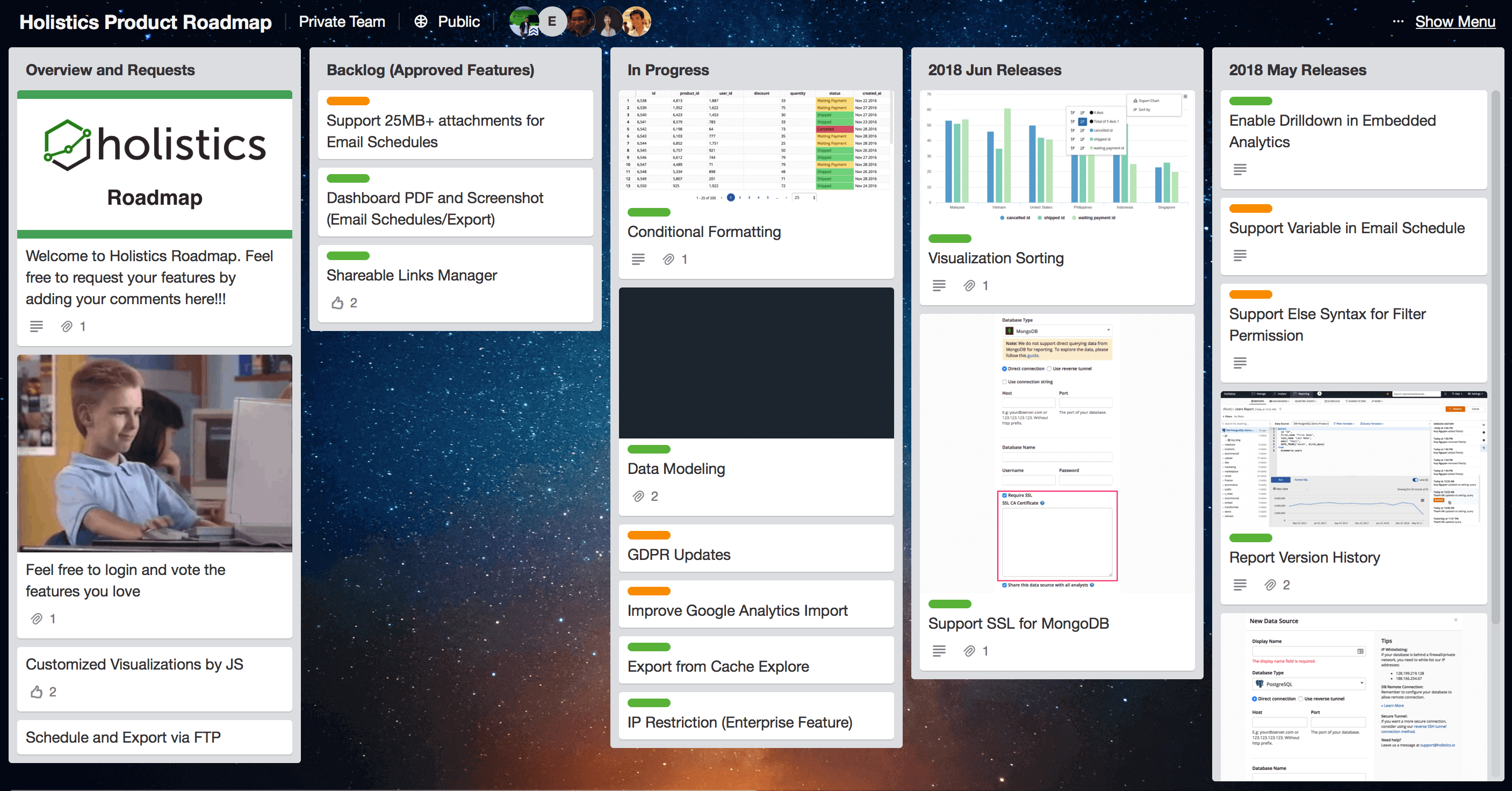Click the thumbs-up icon on Customized Visualizations by JS
This screenshot has width=1512, height=791.
pyautogui.click(x=37, y=692)
